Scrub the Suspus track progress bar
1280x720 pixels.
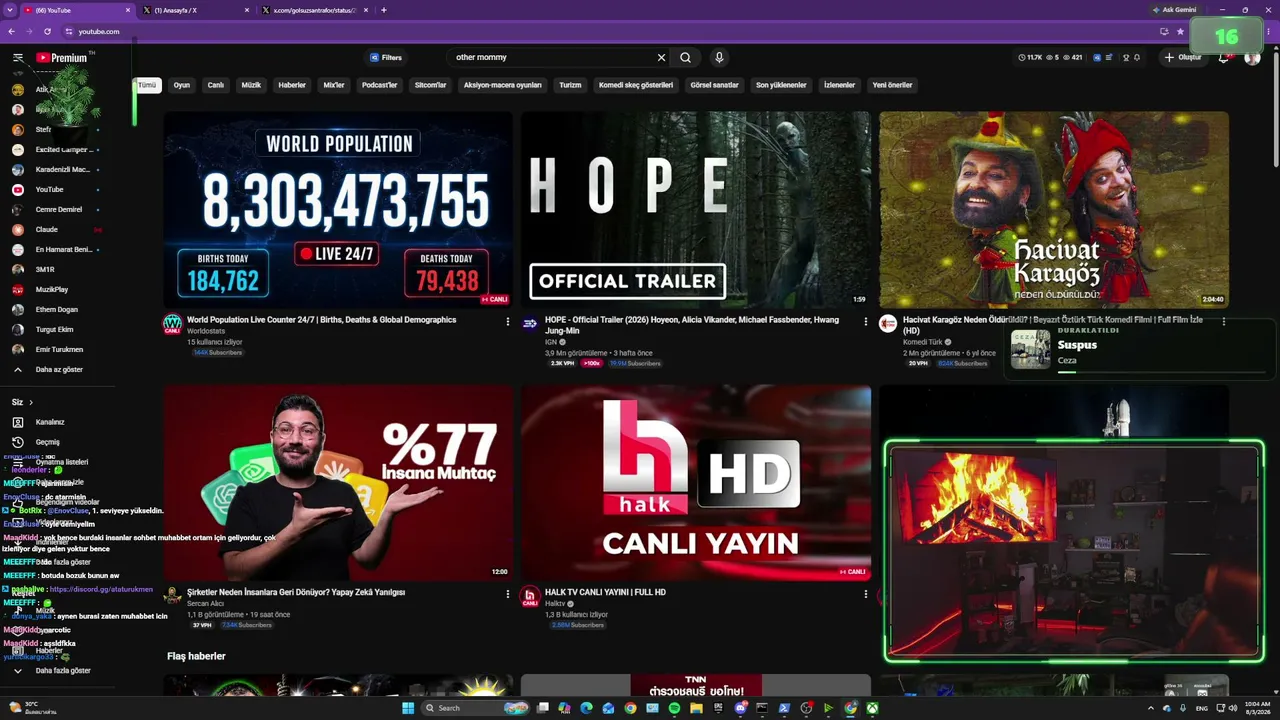[x=1161, y=372]
